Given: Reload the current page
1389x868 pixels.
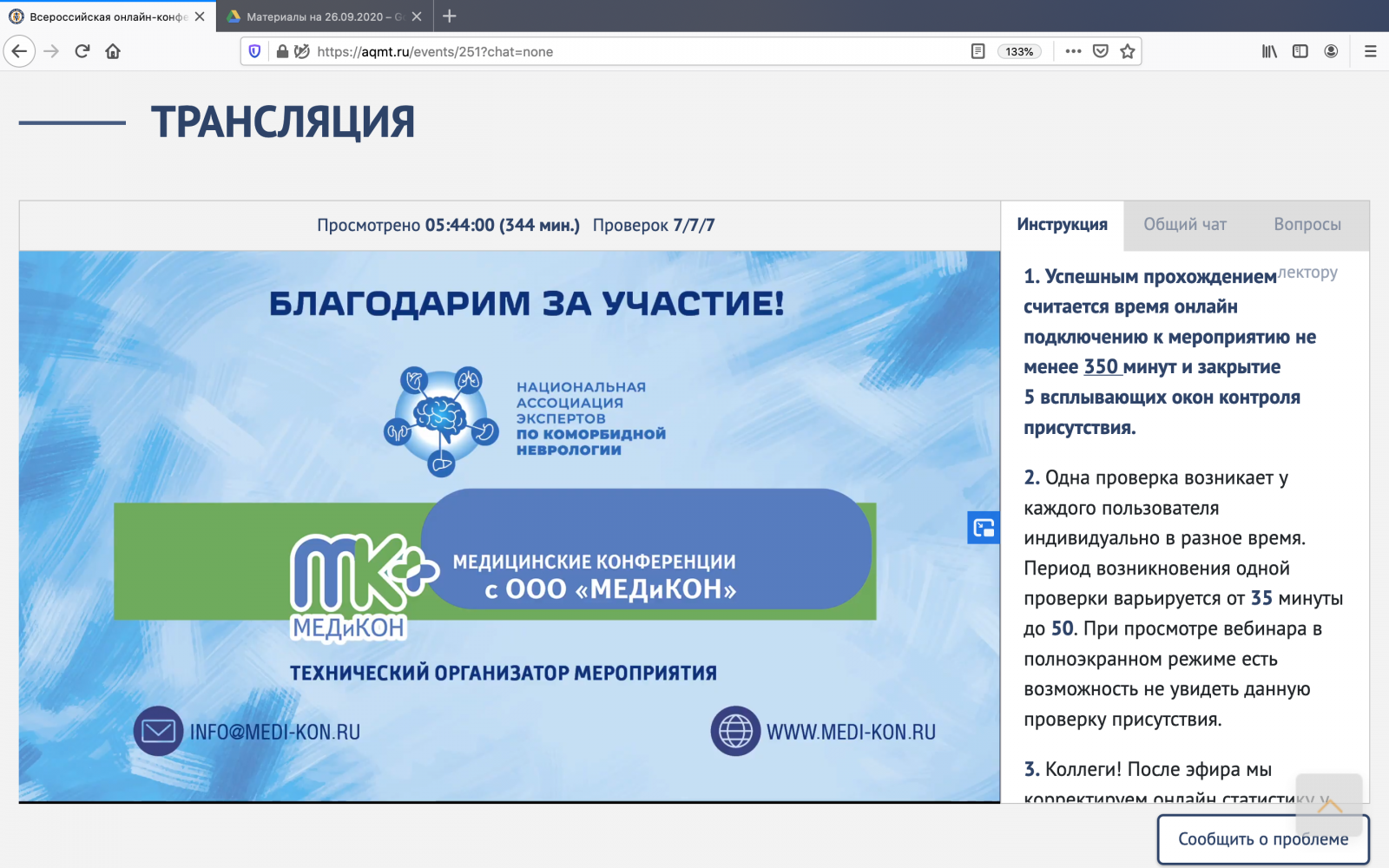Looking at the screenshot, I should pos(82,51).
